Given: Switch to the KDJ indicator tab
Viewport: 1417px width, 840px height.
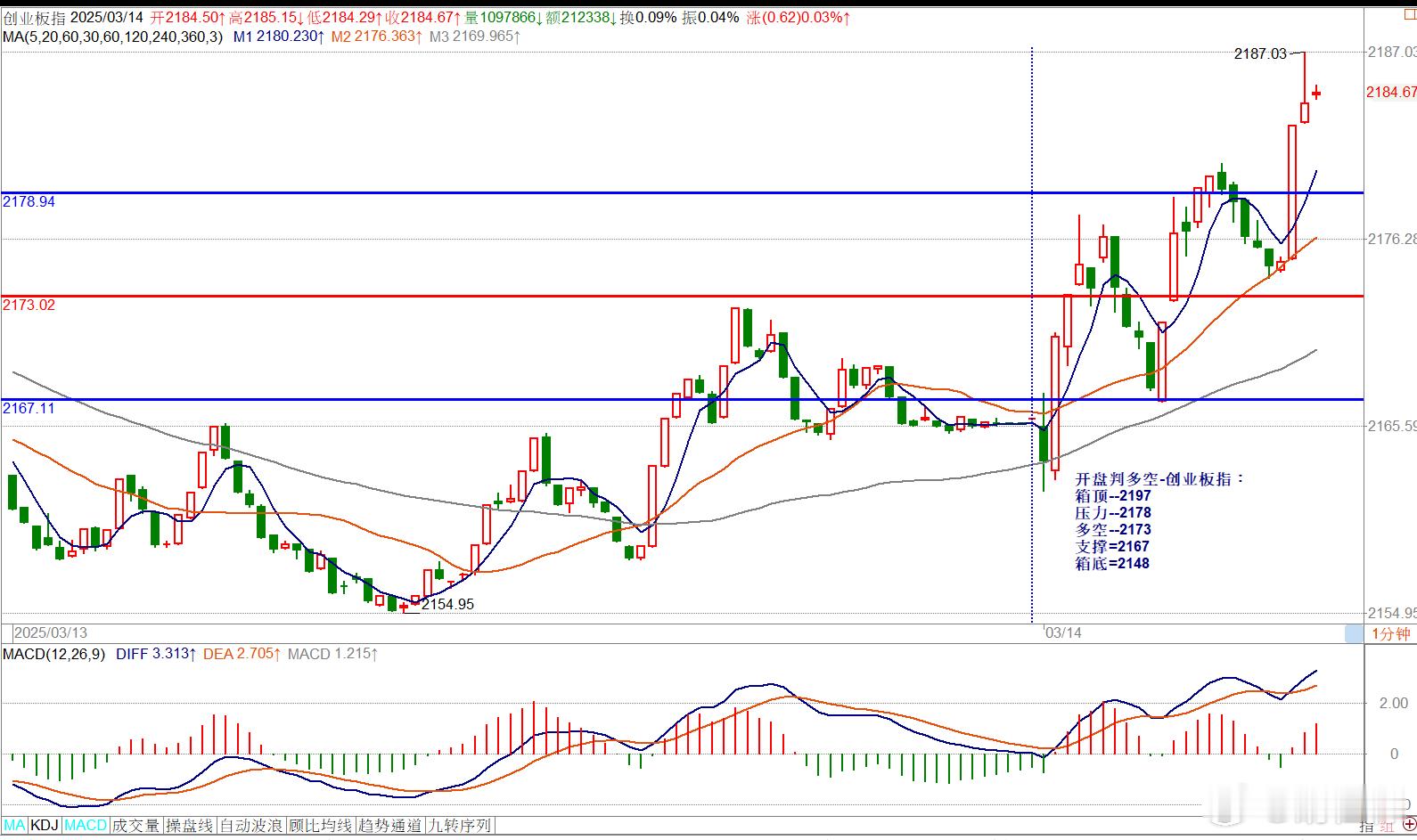Looking at the screenshot, I should 45,826.
